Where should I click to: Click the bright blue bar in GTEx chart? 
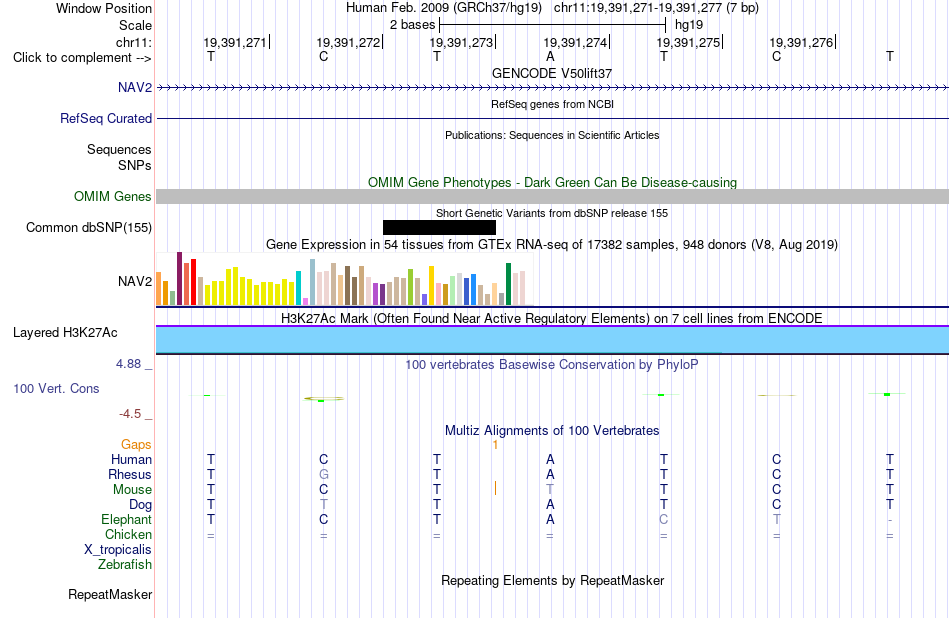coord(473,290)
